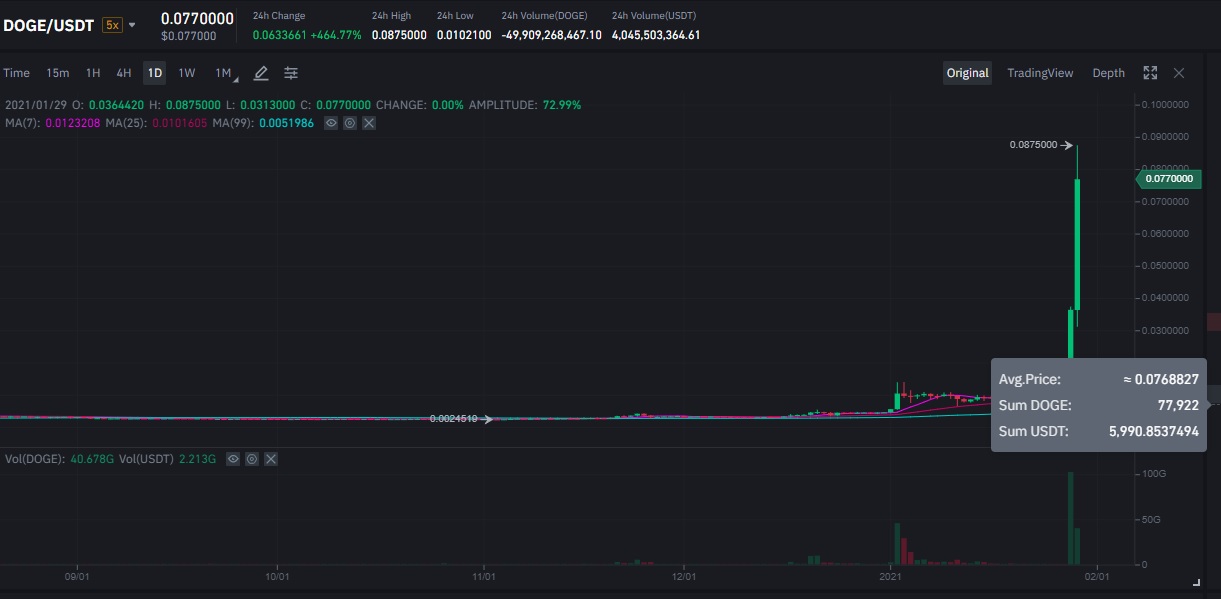Click the AMPLITUDE value 72.99%
1221x599 pixels.
(561, 104)
